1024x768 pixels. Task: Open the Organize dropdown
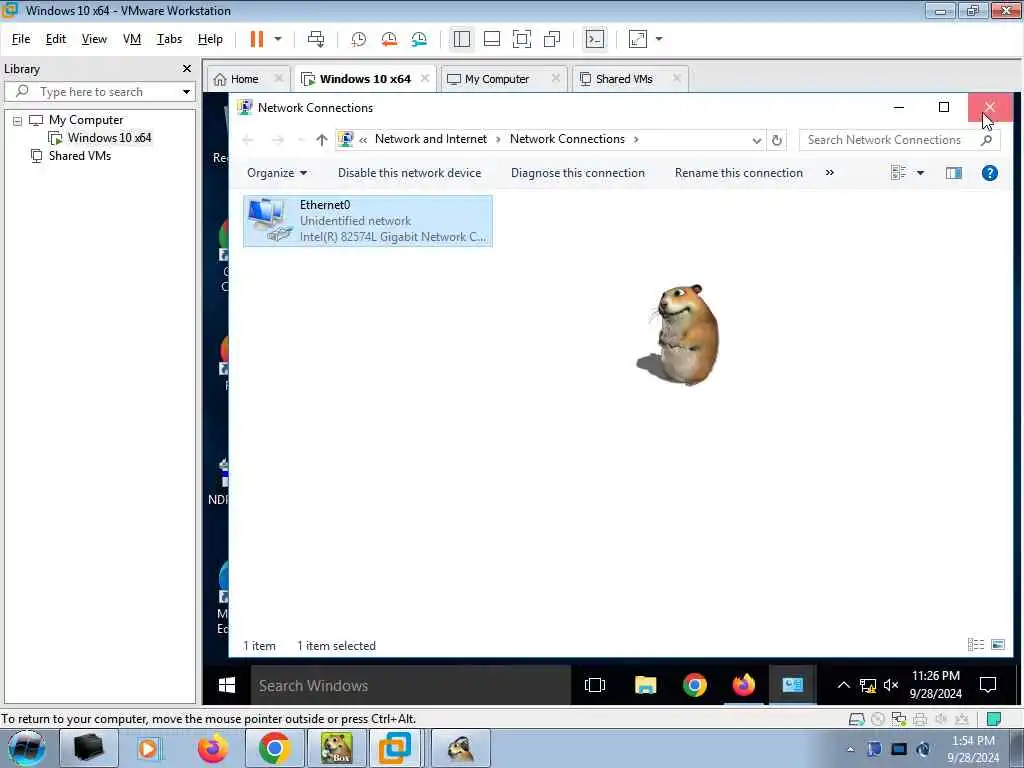pos(277,173)
